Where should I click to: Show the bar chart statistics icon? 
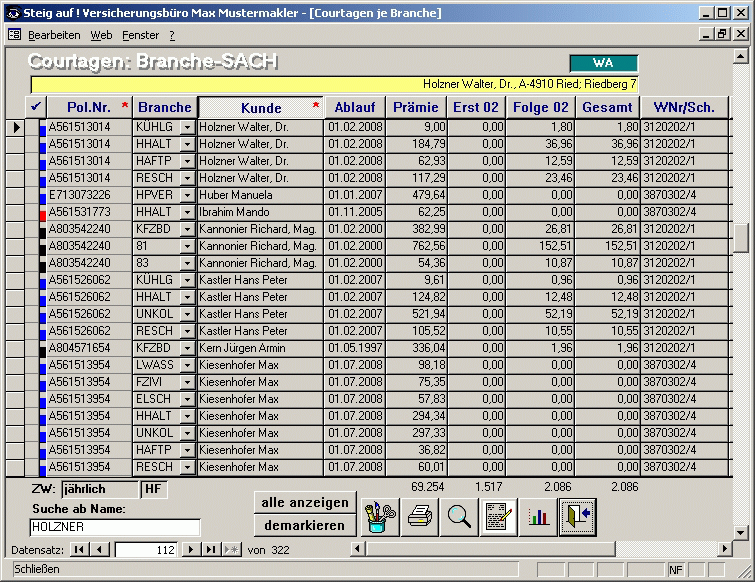[538, 517]
